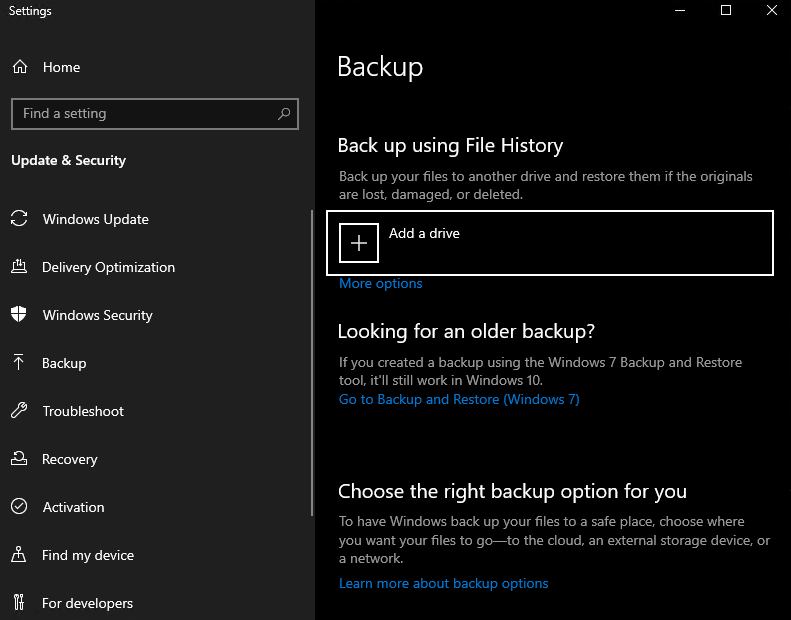Screen dimensions: 791x620
Task: Click the Delivery Optimization icon
Action: coord(19,267)
